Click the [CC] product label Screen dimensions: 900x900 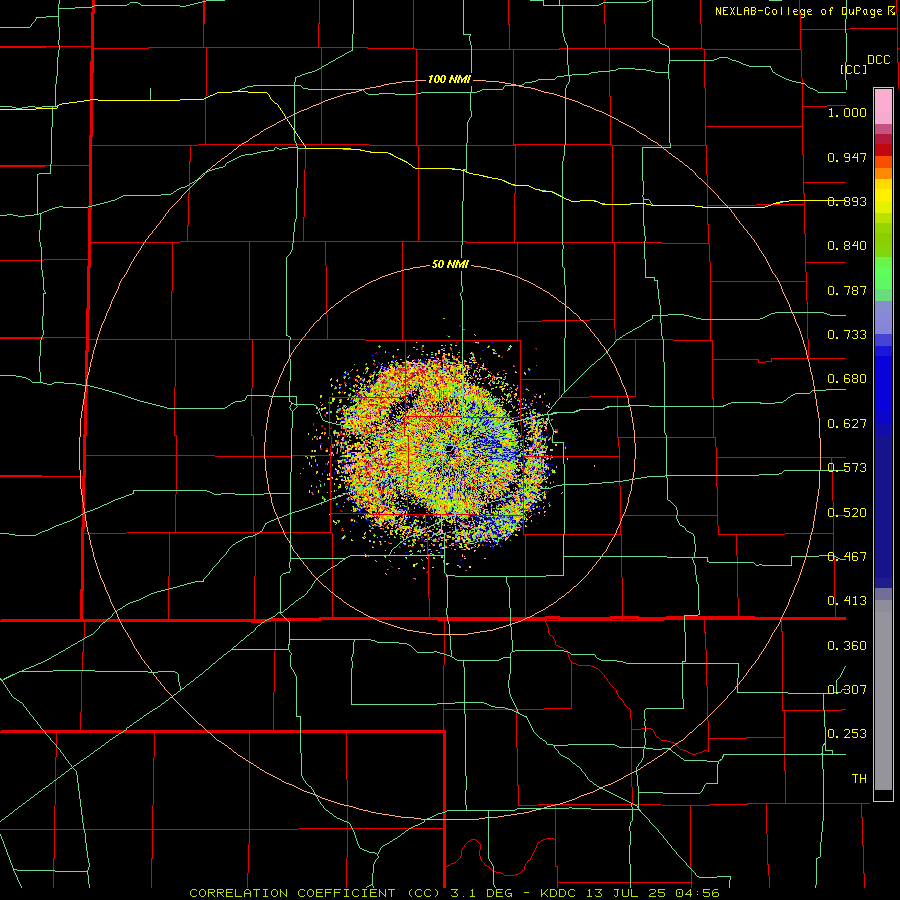[854, 69]
